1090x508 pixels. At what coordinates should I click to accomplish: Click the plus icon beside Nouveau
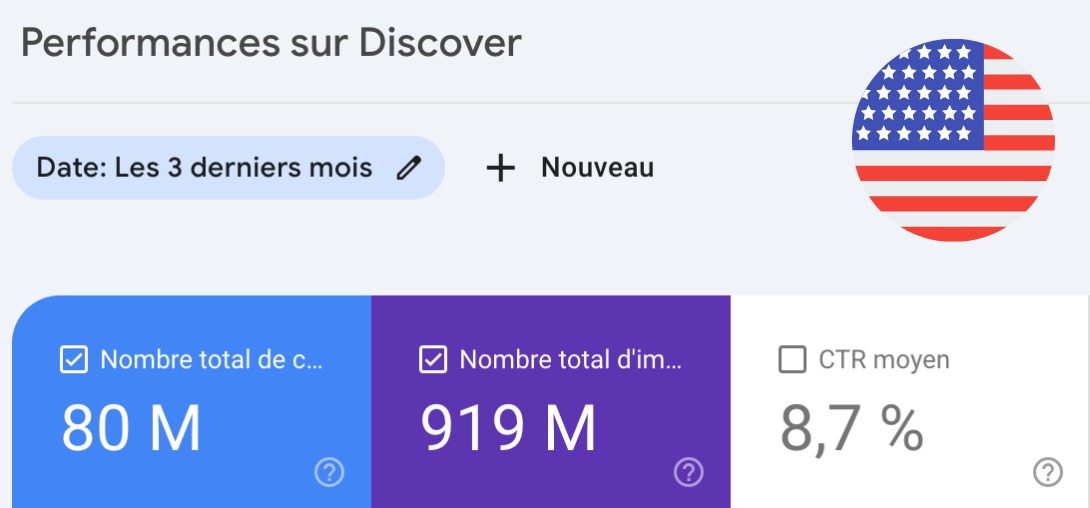coord(500,168)
